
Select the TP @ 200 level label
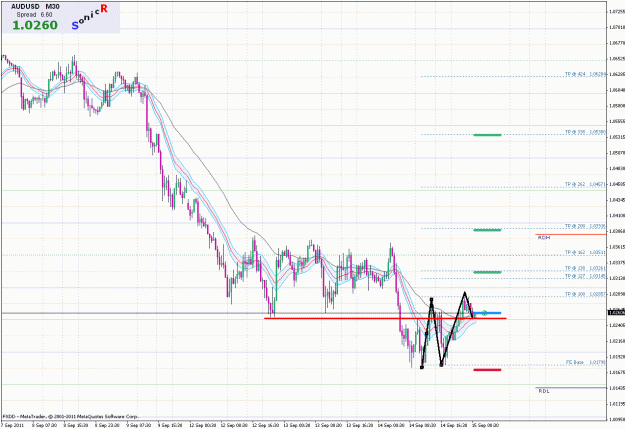tap(585, 226)
